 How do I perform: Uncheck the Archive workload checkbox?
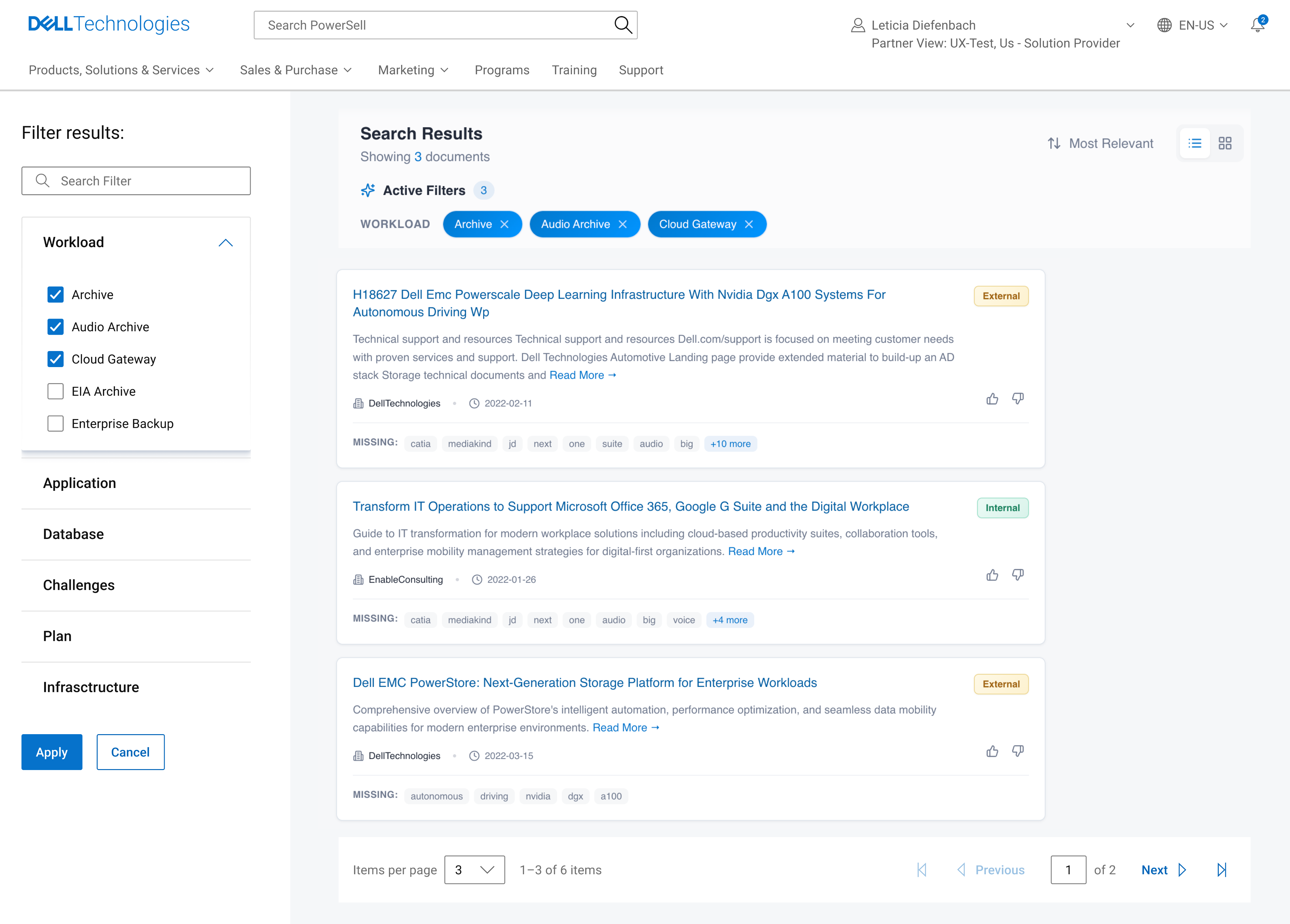tap(55, 295)
